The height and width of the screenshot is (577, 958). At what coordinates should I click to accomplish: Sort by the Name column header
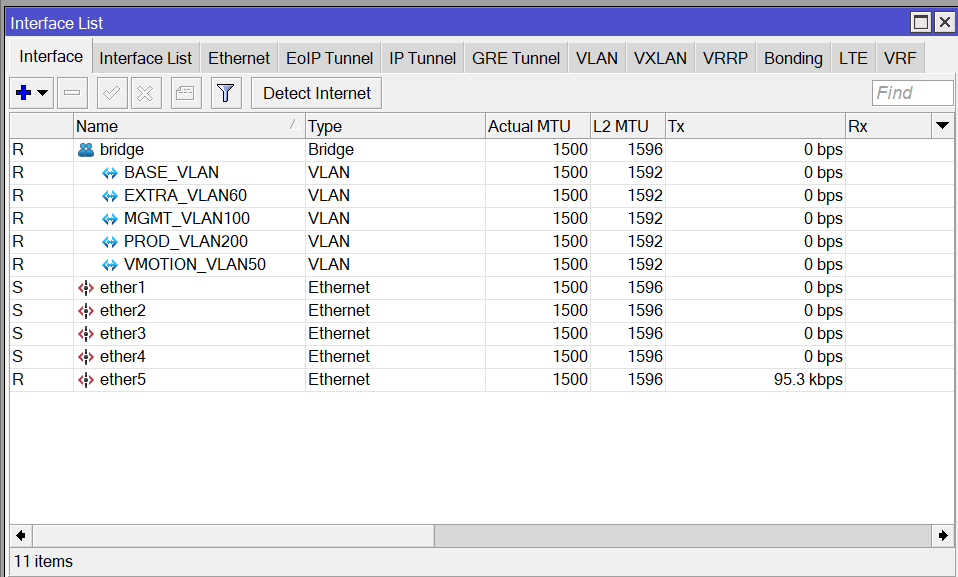click(189, 126)
